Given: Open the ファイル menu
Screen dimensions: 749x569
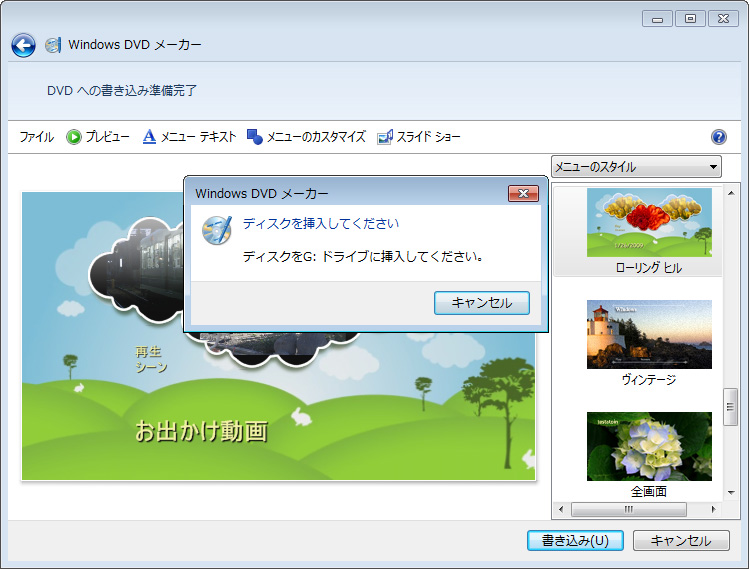Looking at the screenshot, I should point(37,137).
